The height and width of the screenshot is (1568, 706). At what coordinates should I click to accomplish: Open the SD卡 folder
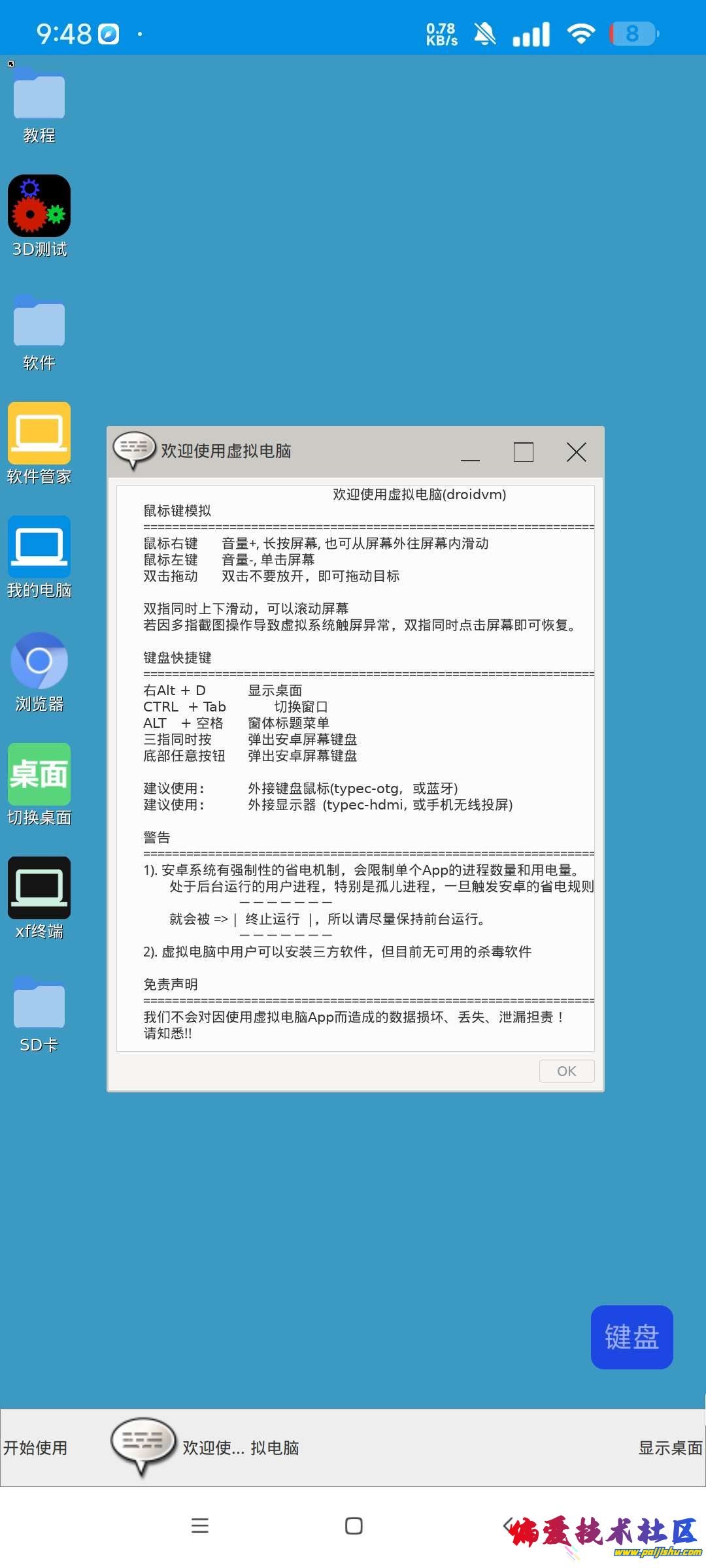(39, 1005)
